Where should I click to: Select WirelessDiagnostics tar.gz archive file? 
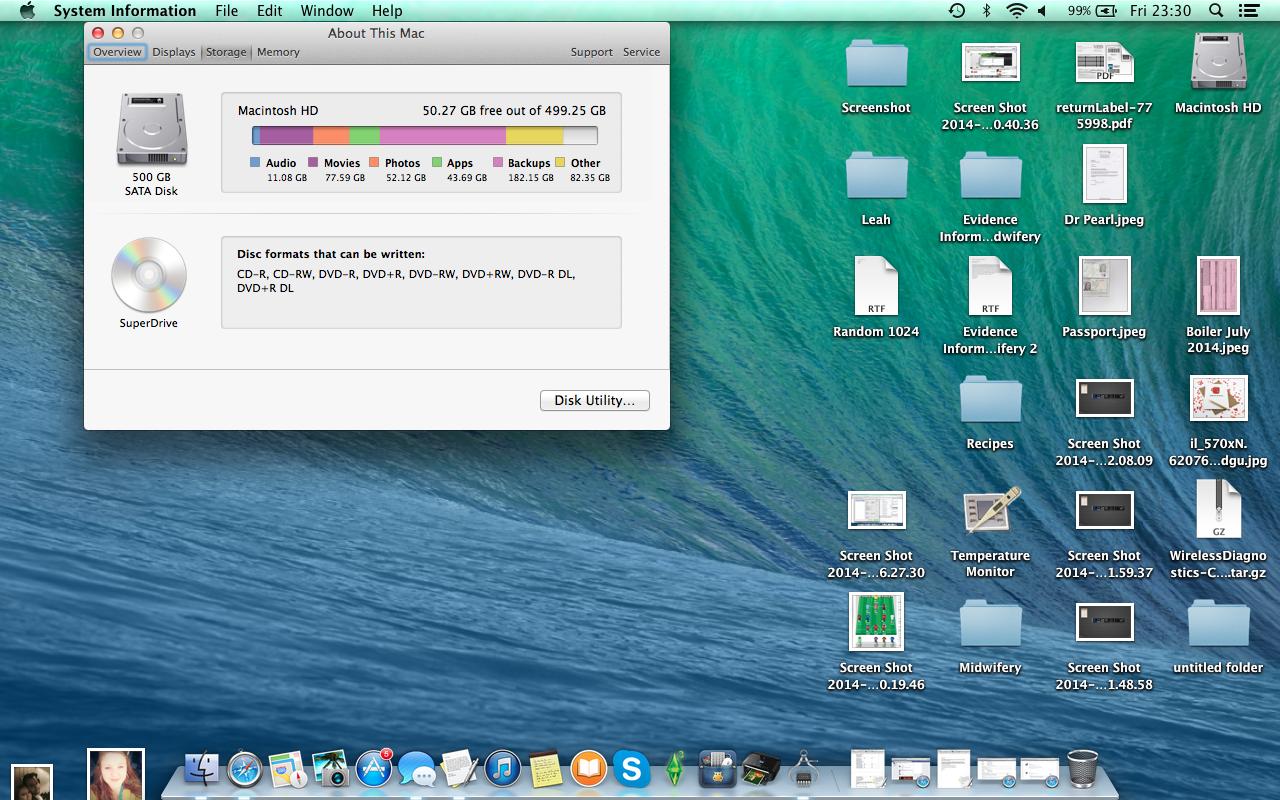[1218, 510]
